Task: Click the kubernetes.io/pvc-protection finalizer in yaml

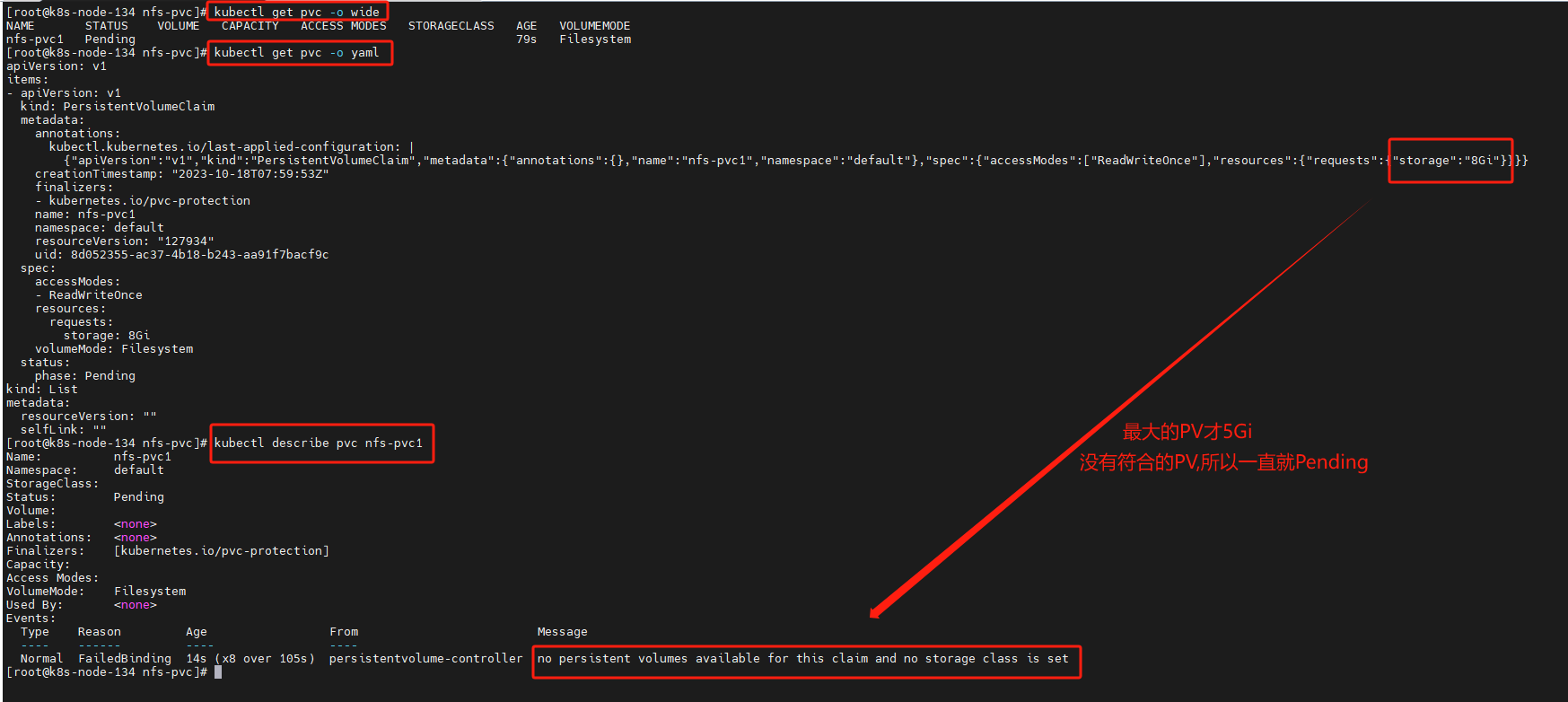Action: [149, 200]
